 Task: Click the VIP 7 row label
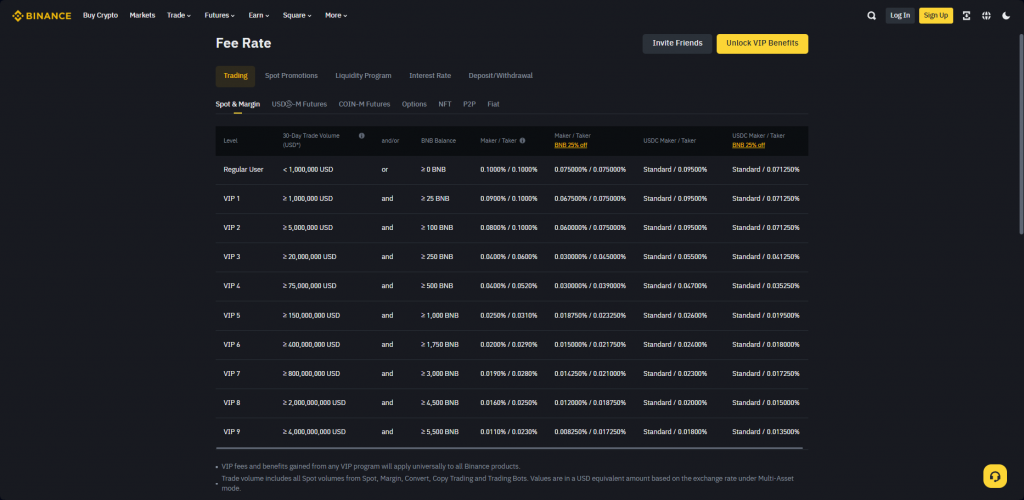[x=232, y=373]
